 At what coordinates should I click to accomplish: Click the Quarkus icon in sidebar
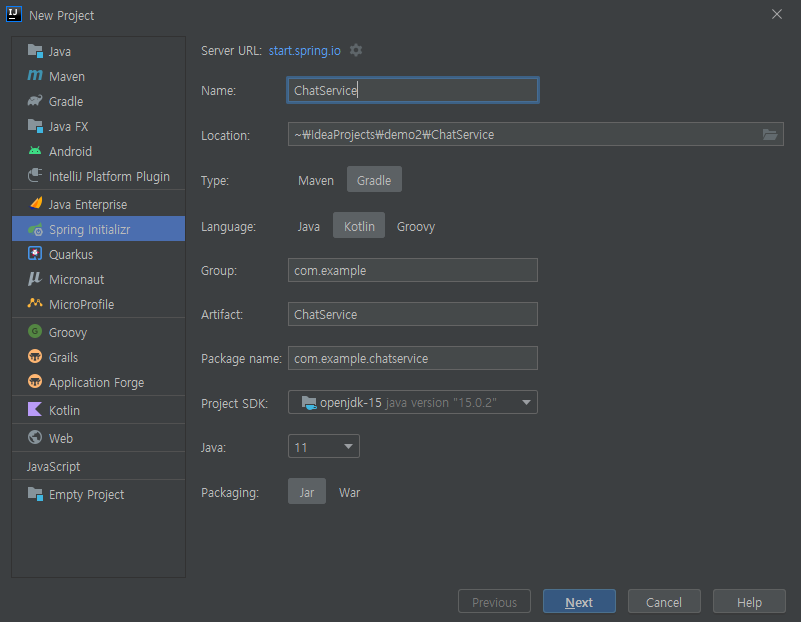pos(35,253)
